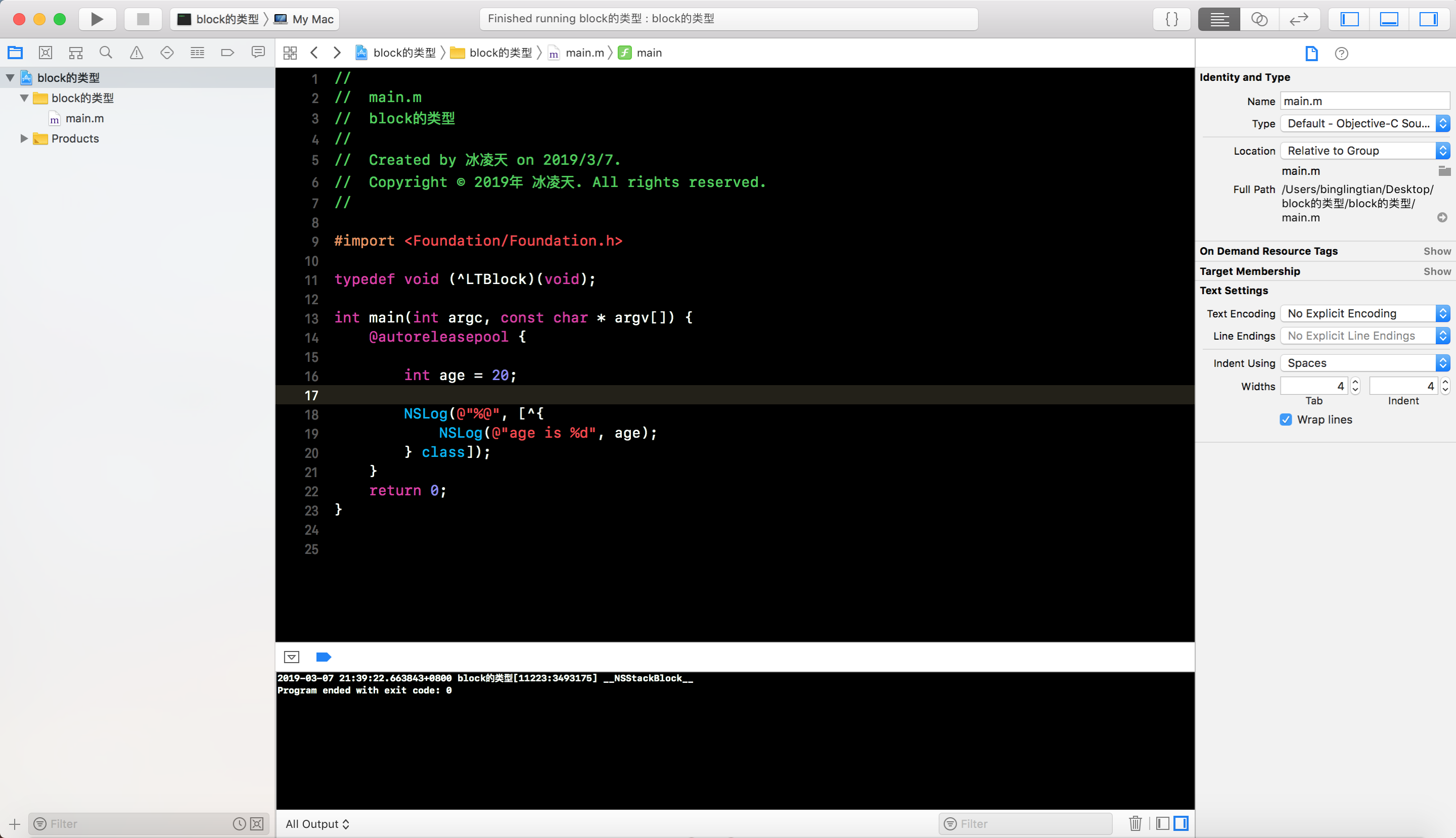Hide the left Navigator panel toggle
This screenshot has height=838, width=1456.
[1349, 19]
